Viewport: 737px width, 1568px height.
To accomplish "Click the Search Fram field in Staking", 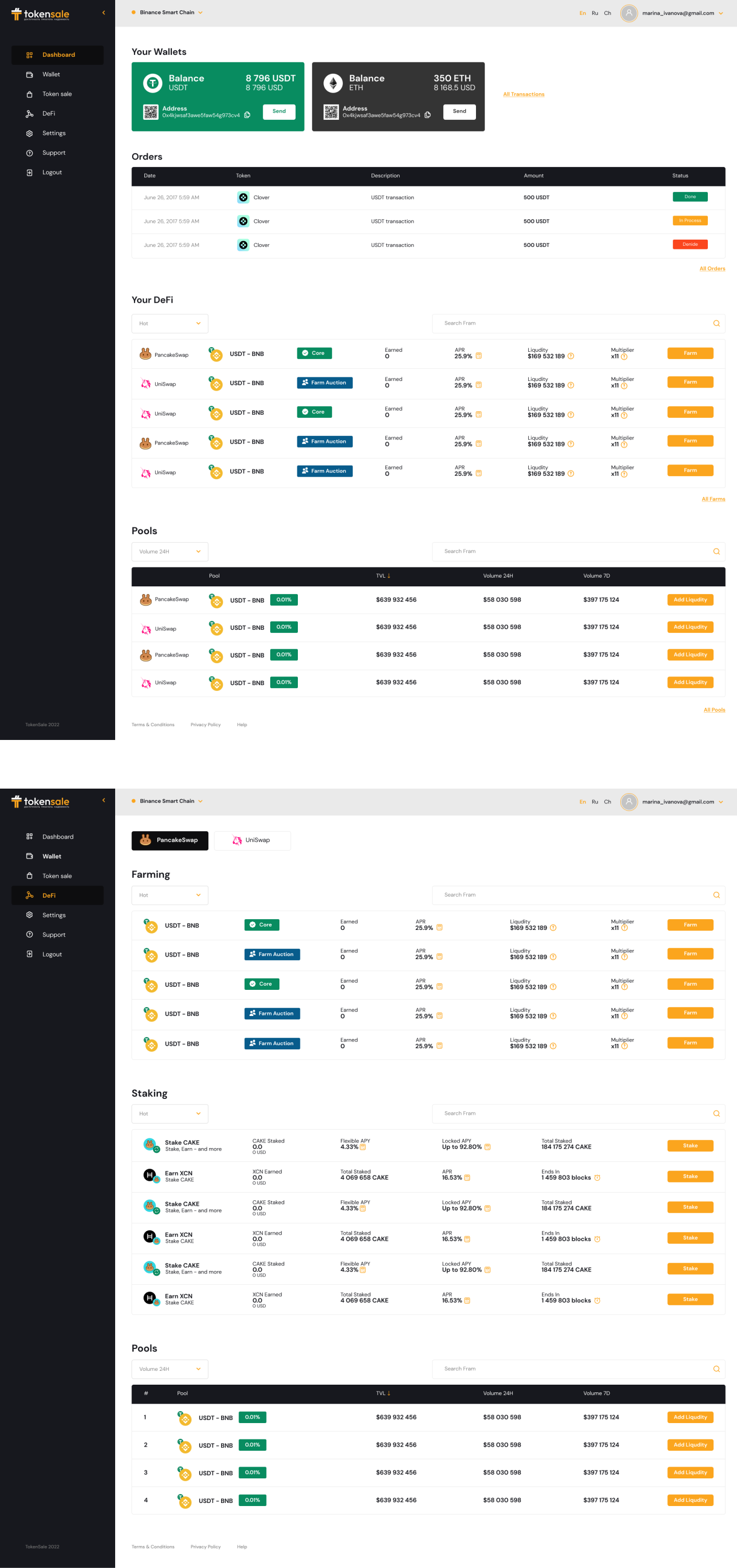I will [x=572, y=1113].
